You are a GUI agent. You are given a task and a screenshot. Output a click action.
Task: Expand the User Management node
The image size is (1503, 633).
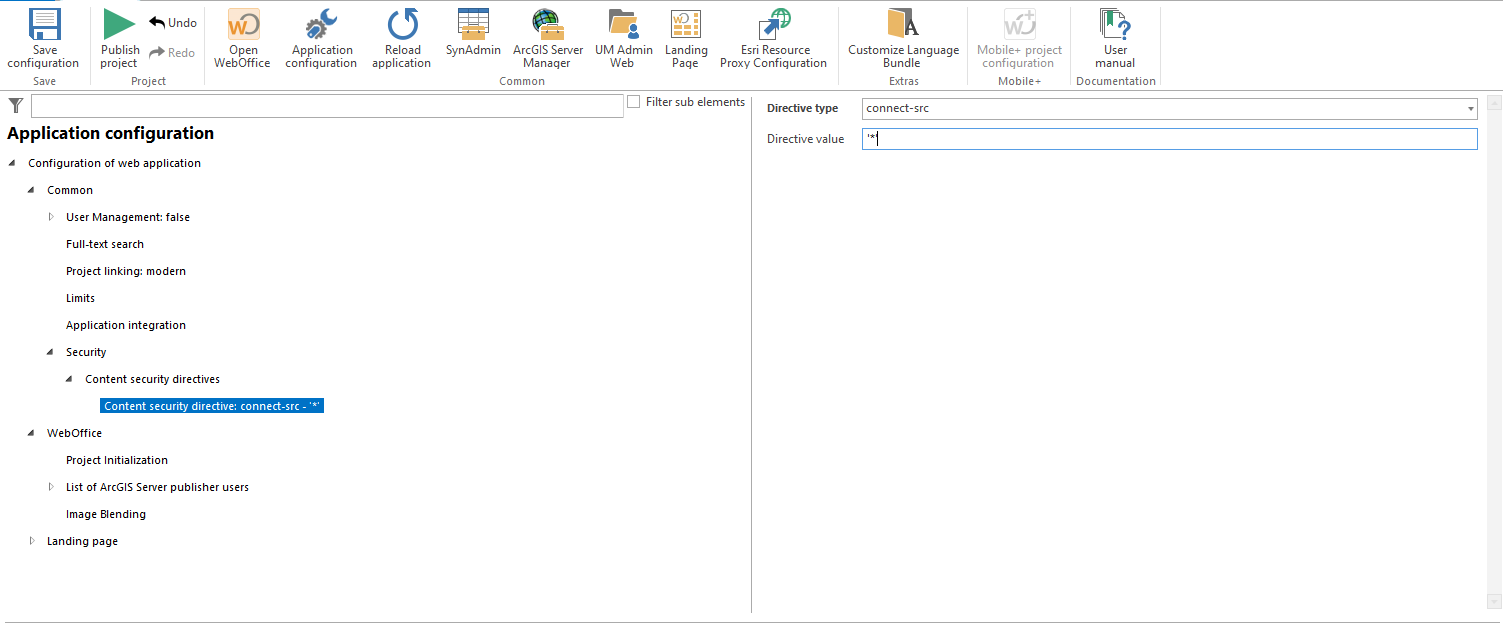[x=51, y=217]
